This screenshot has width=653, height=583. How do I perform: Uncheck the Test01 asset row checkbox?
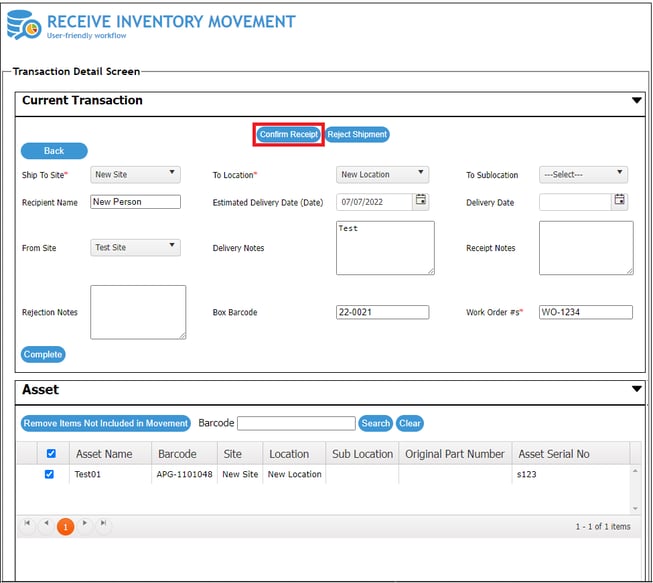tap(49, 474)
